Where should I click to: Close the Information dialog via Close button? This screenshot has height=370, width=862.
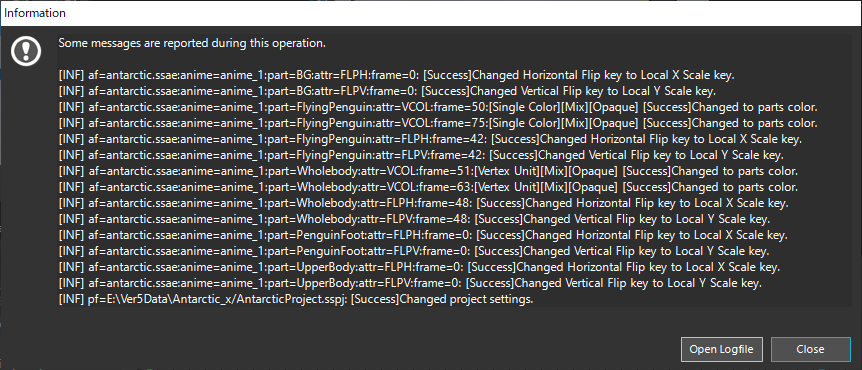click(x=810, y=349)
